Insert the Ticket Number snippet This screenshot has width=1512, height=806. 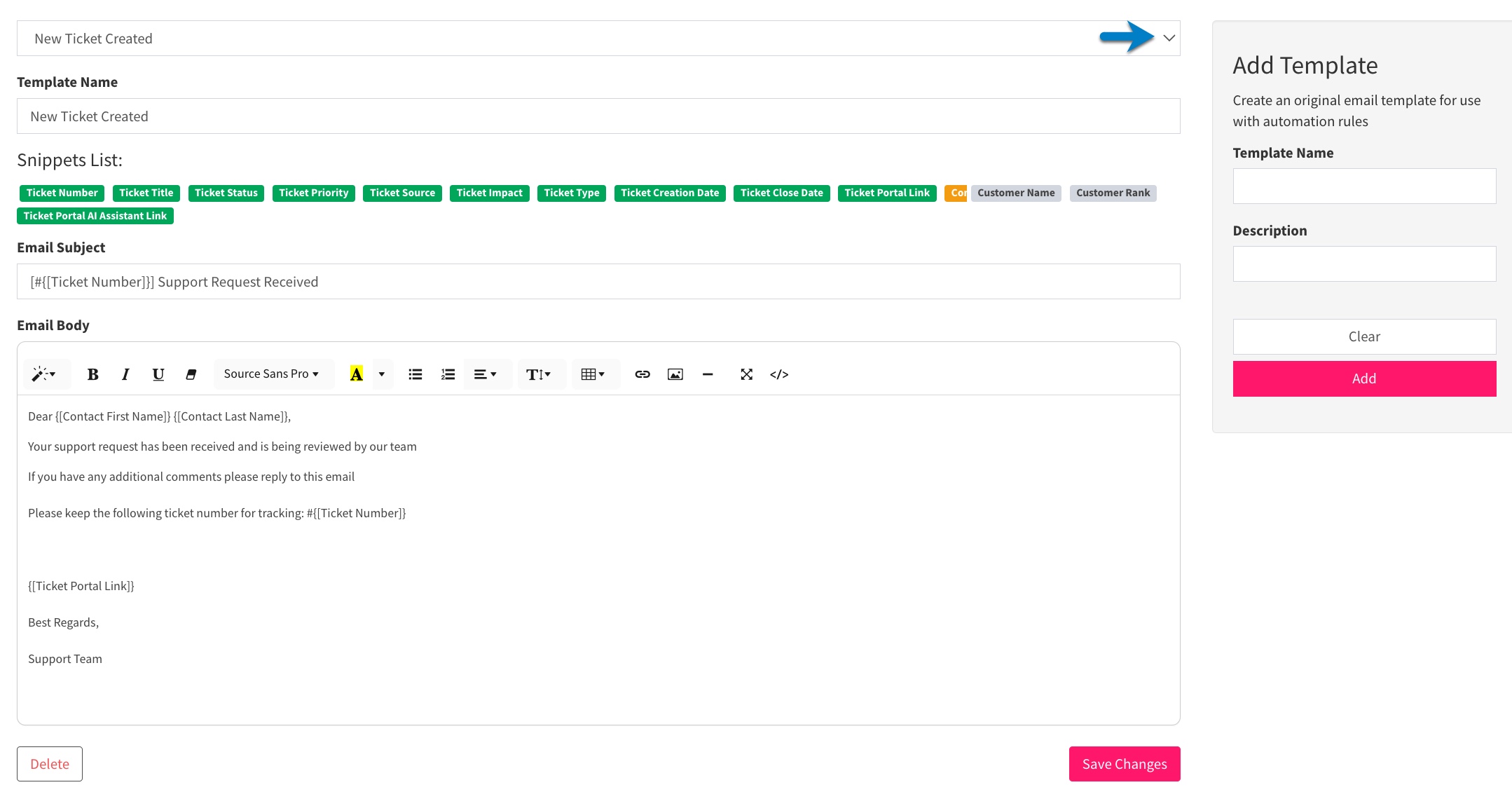pos(62,193)
